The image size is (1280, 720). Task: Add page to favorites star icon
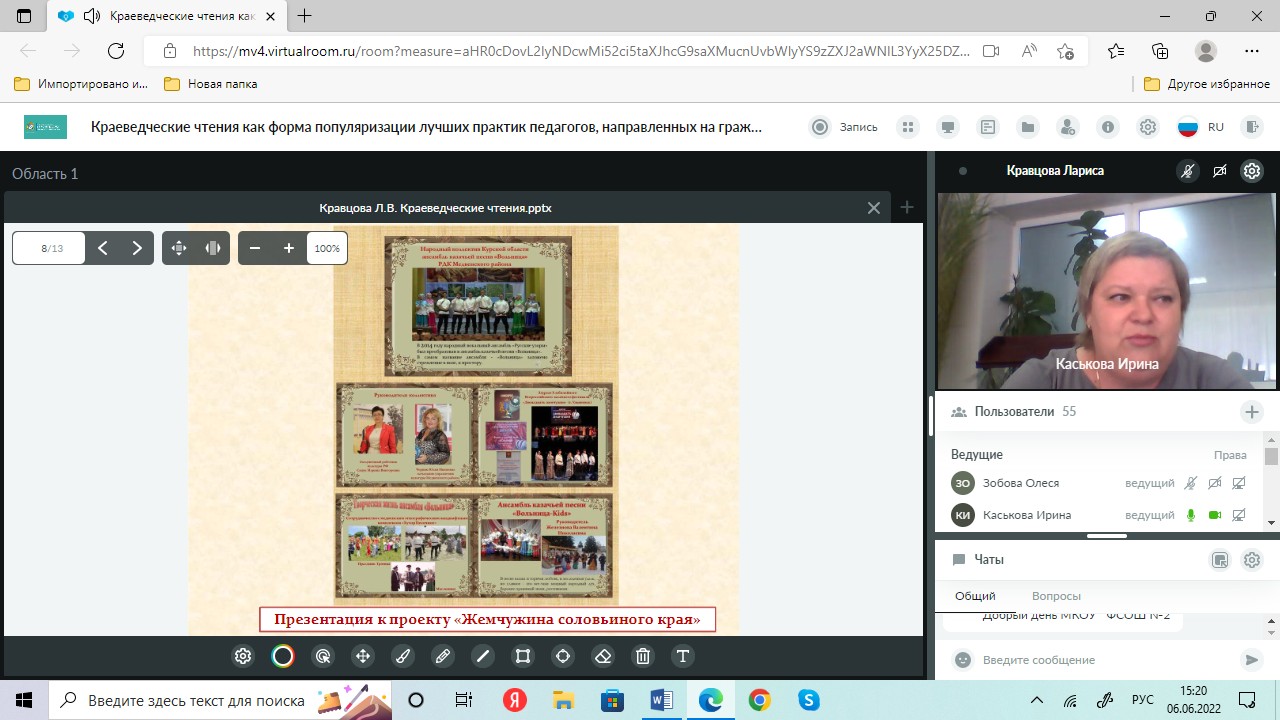coord(1066,51)
